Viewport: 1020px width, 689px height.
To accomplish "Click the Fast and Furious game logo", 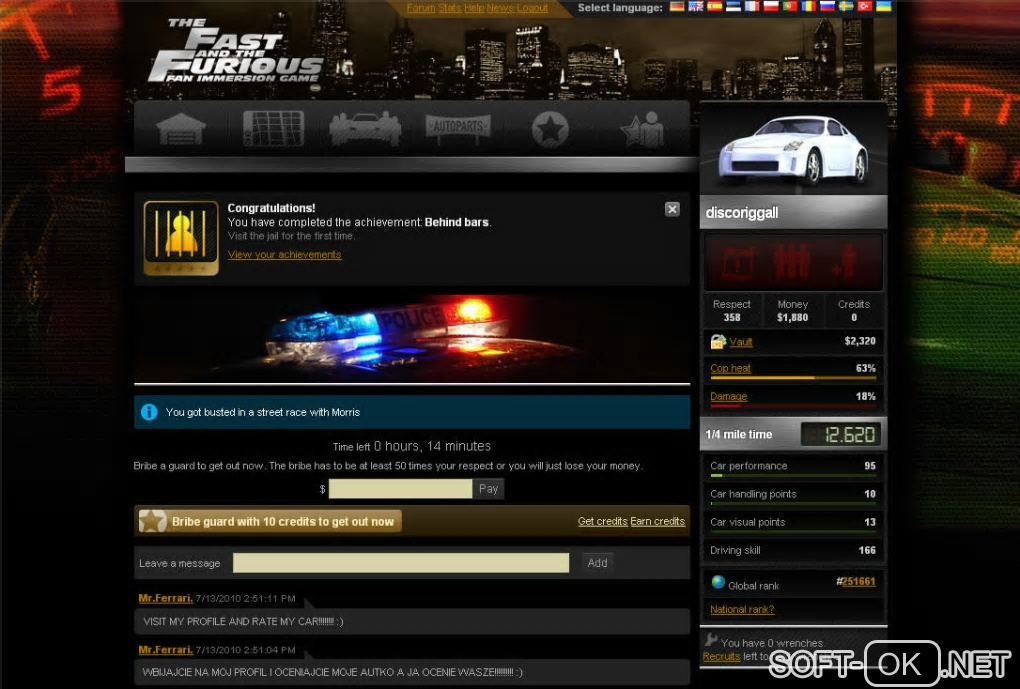I will tap(235, 51).
